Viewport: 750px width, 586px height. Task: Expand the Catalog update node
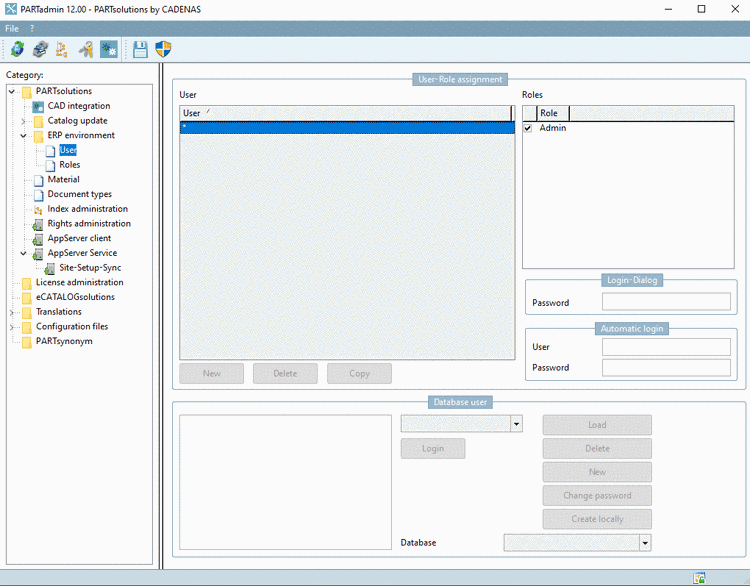click(23, 121)
